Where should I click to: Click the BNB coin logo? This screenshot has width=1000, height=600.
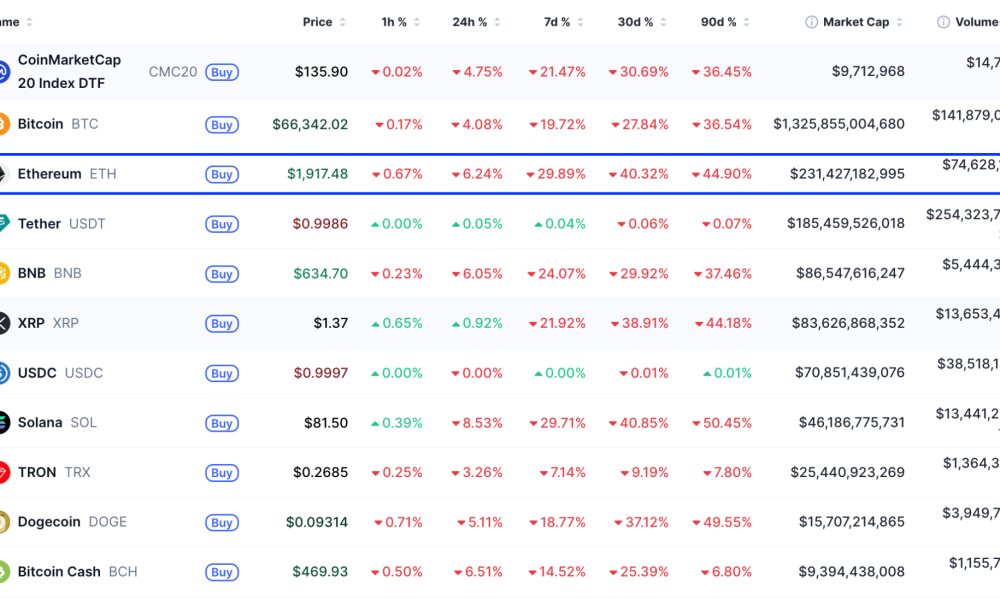point(7,273)
